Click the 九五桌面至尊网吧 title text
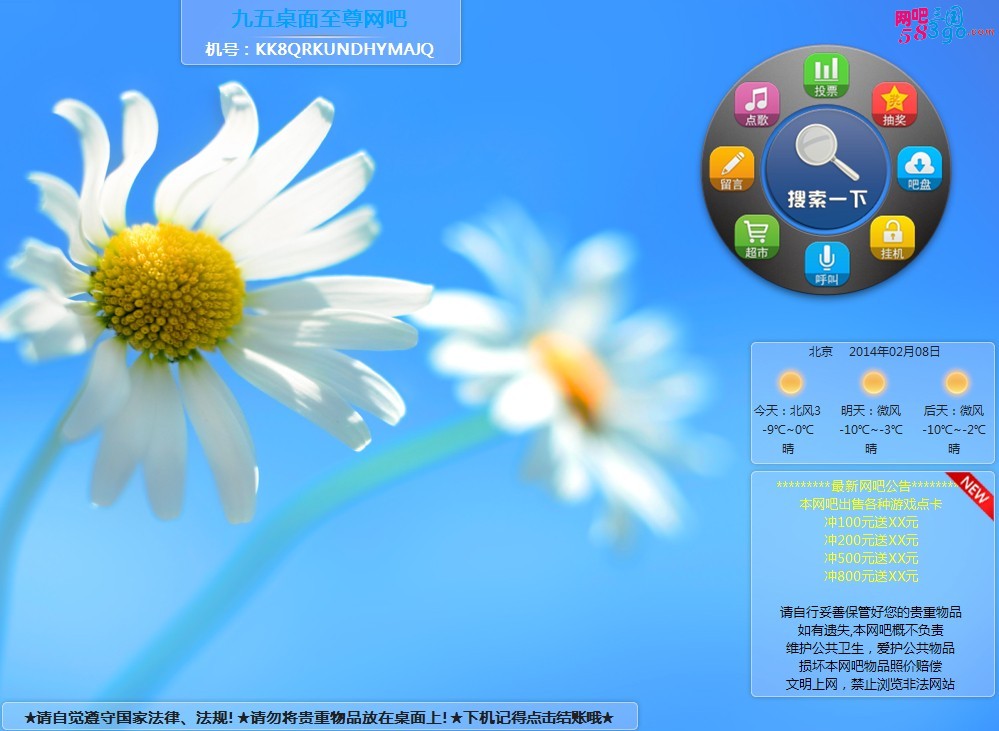This screenshot has height=731, width=999. [x=319, y=19]
